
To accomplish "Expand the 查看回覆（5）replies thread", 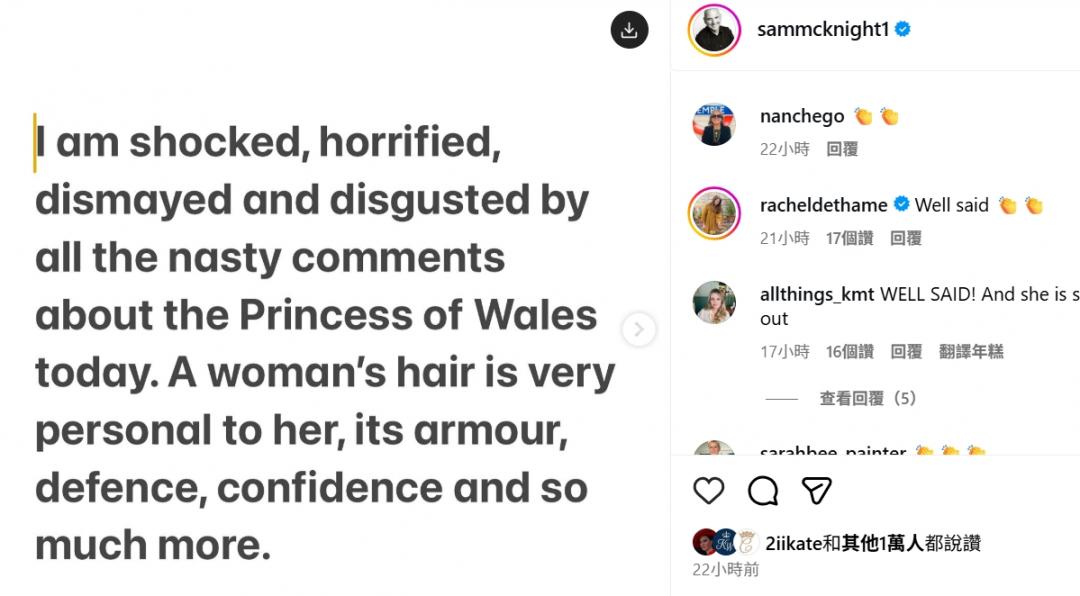I will click(868, 398).
